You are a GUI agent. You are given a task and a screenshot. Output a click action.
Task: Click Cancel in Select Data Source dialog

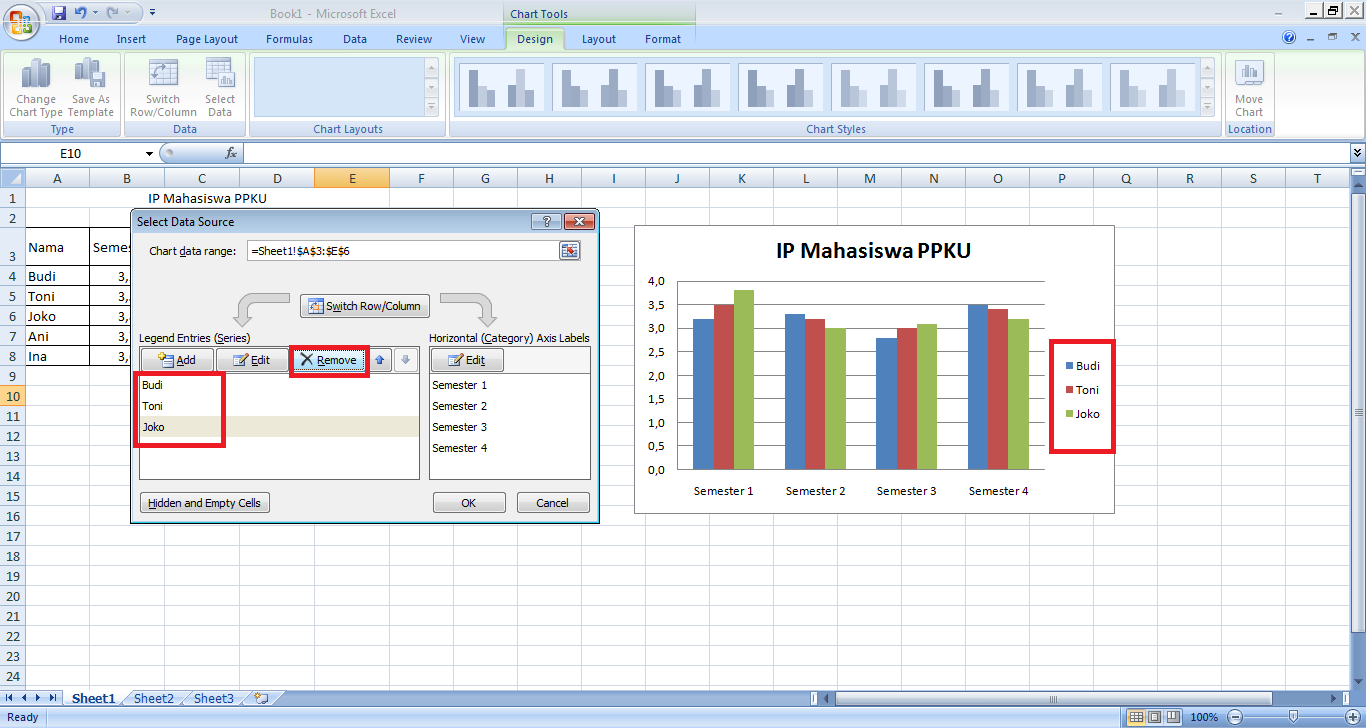coord(553,503)
